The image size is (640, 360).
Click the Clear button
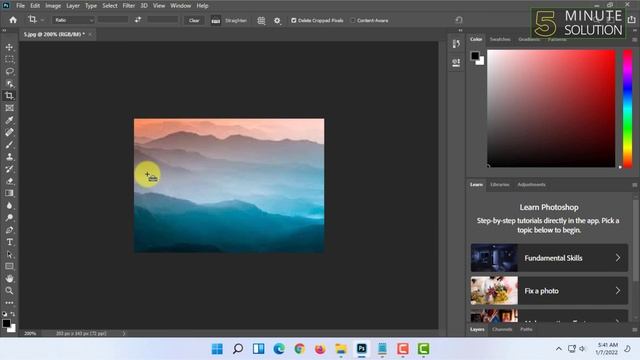(194, 20)
